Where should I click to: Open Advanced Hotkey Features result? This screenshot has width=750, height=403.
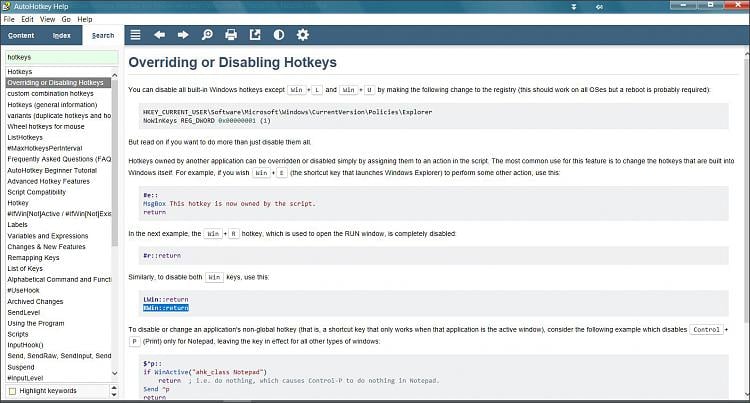(48, 181)
